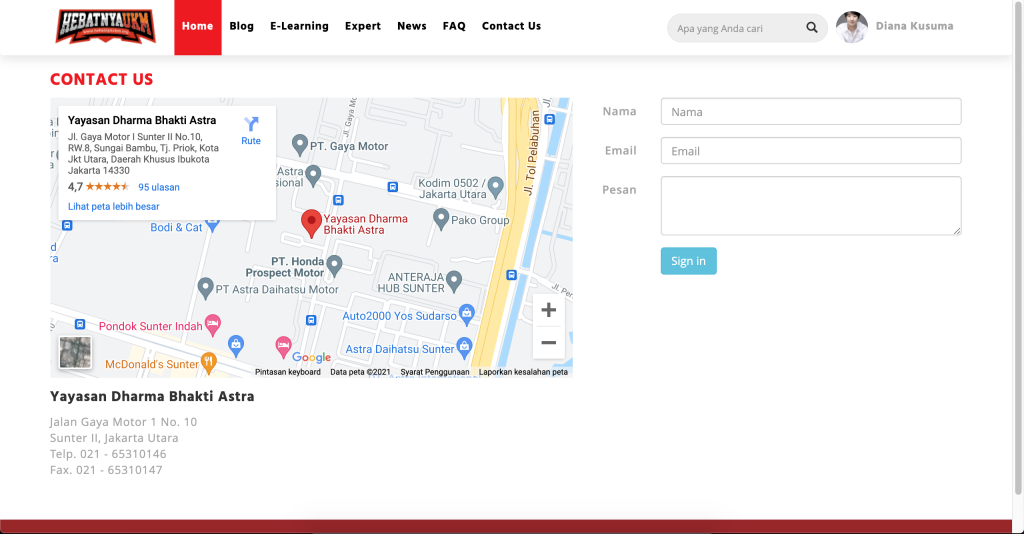Zoom in the map with plus button
The image size is (1024, 534).
coord(549,310)
